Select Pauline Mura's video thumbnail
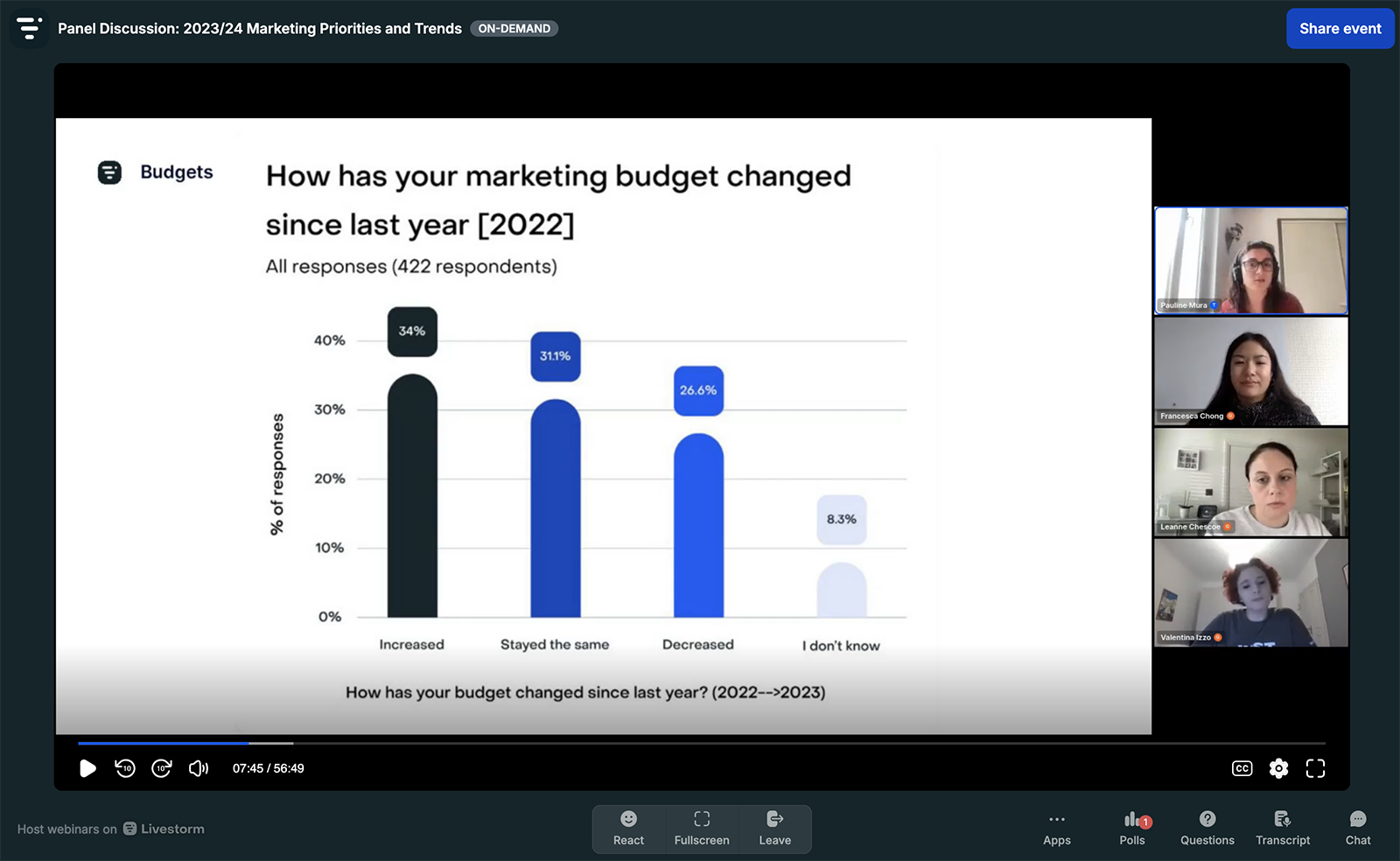Viewport: 1400px width, 861px height. click(1251, 261)
